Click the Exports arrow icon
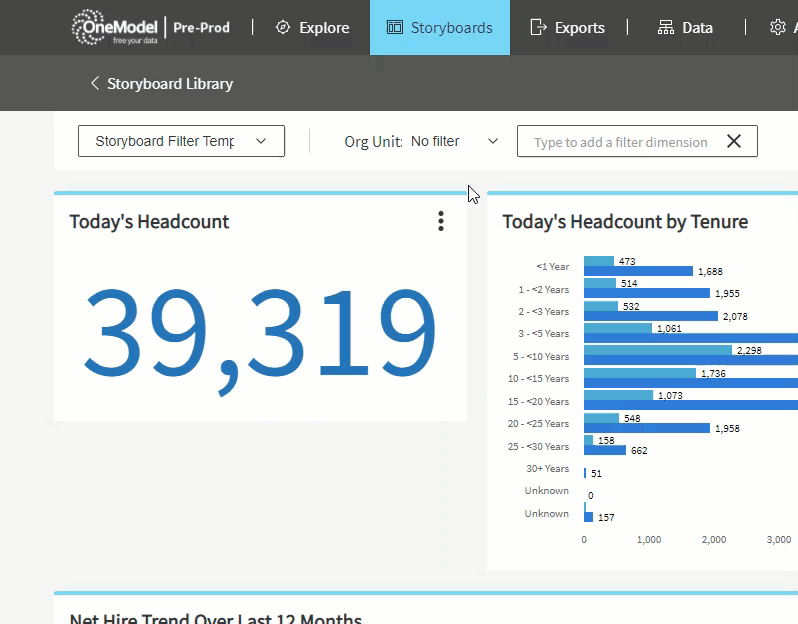This screenshot has height=624, width=798. pyautogui.click(x=538, y=28)
